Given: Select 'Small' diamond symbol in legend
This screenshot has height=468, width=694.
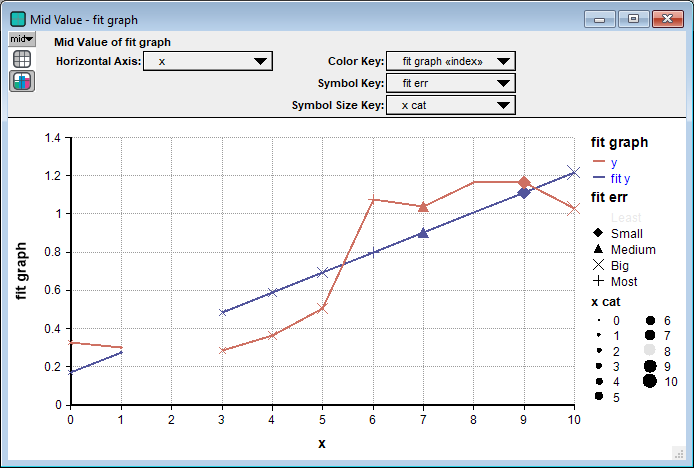Looking at the screenshot, I should pyautogui.click(x=598, y=232).
